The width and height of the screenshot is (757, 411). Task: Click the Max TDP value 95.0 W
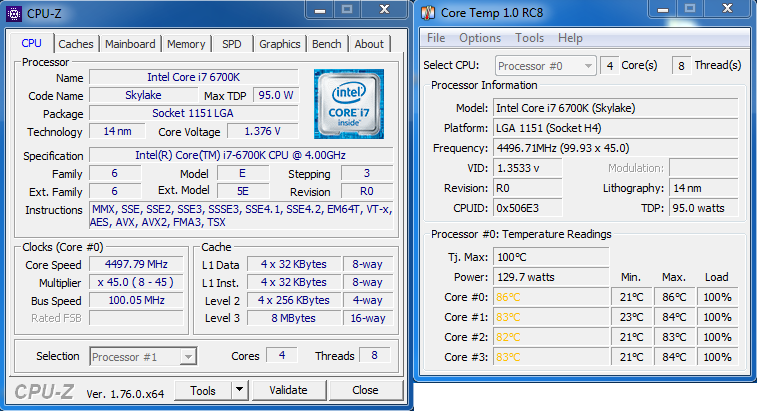point(276,95)
